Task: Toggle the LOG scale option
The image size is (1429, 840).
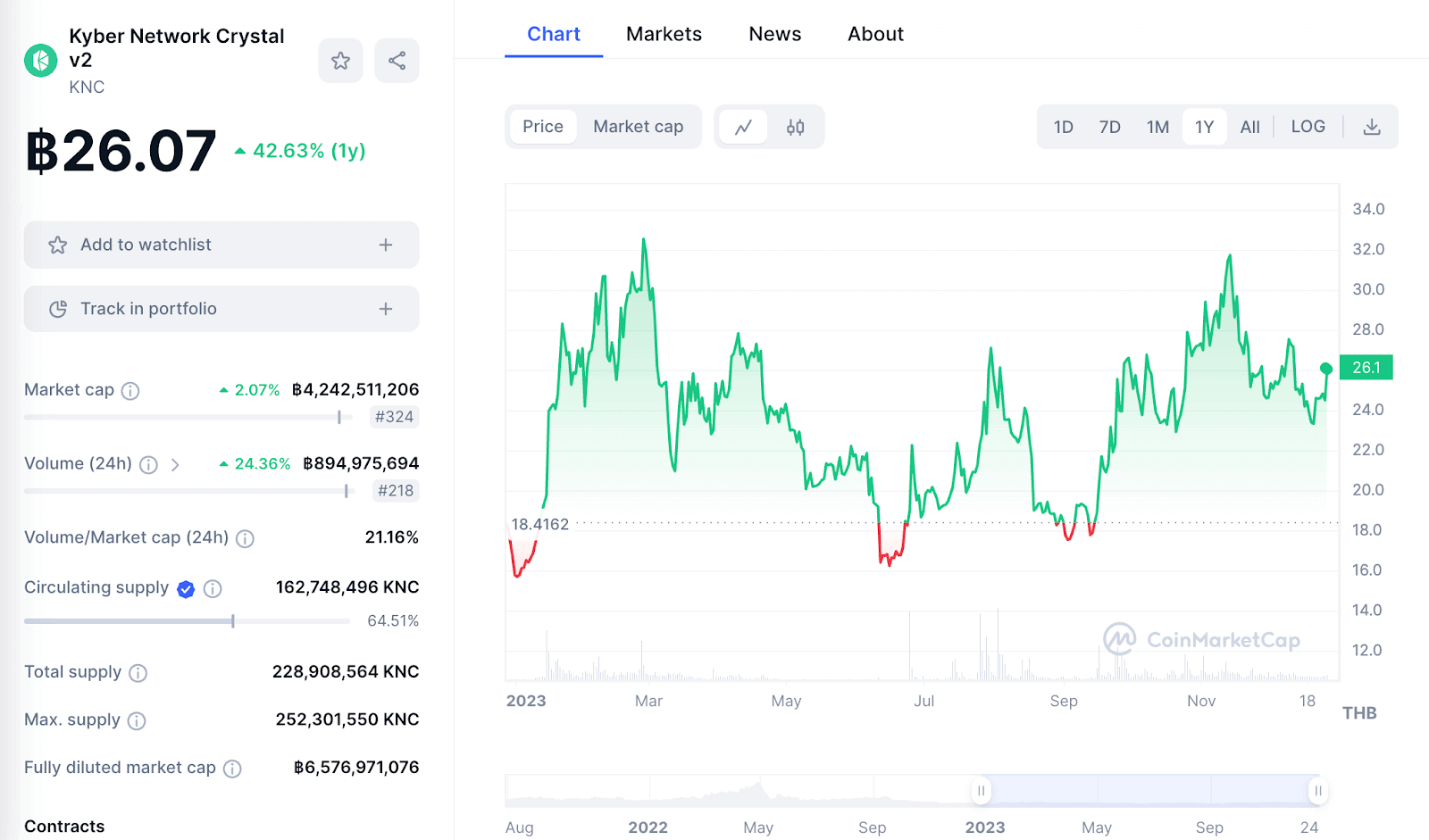Action: pyautogui.click(x=1308, y=127)
